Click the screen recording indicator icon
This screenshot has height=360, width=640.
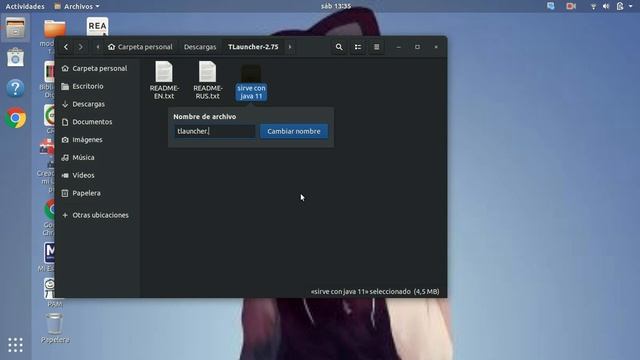coord(571,6)
